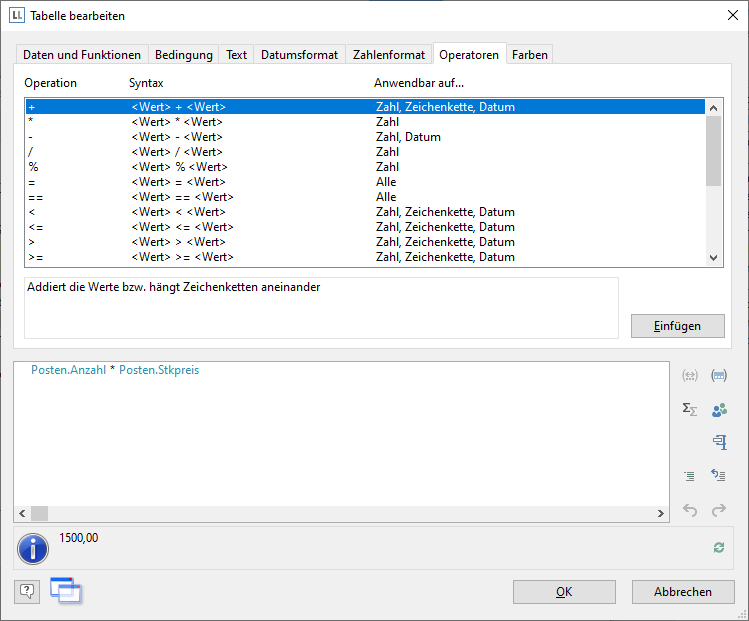Click the operator list scroll-down arrow

tap(713, 257)
